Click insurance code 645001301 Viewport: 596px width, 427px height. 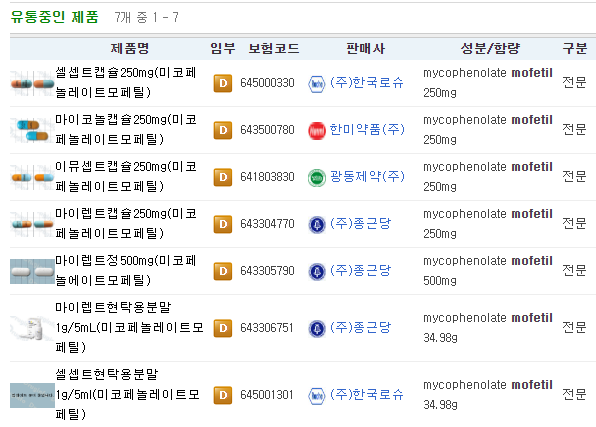[x=266, y=395]
